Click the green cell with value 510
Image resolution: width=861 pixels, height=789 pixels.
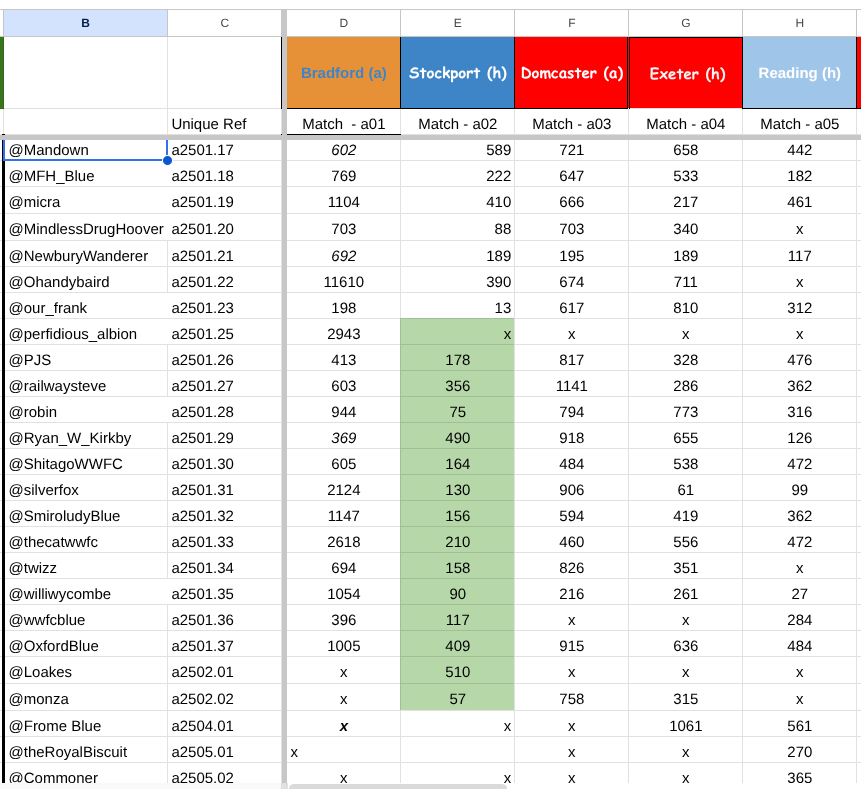tap(457, 672)
